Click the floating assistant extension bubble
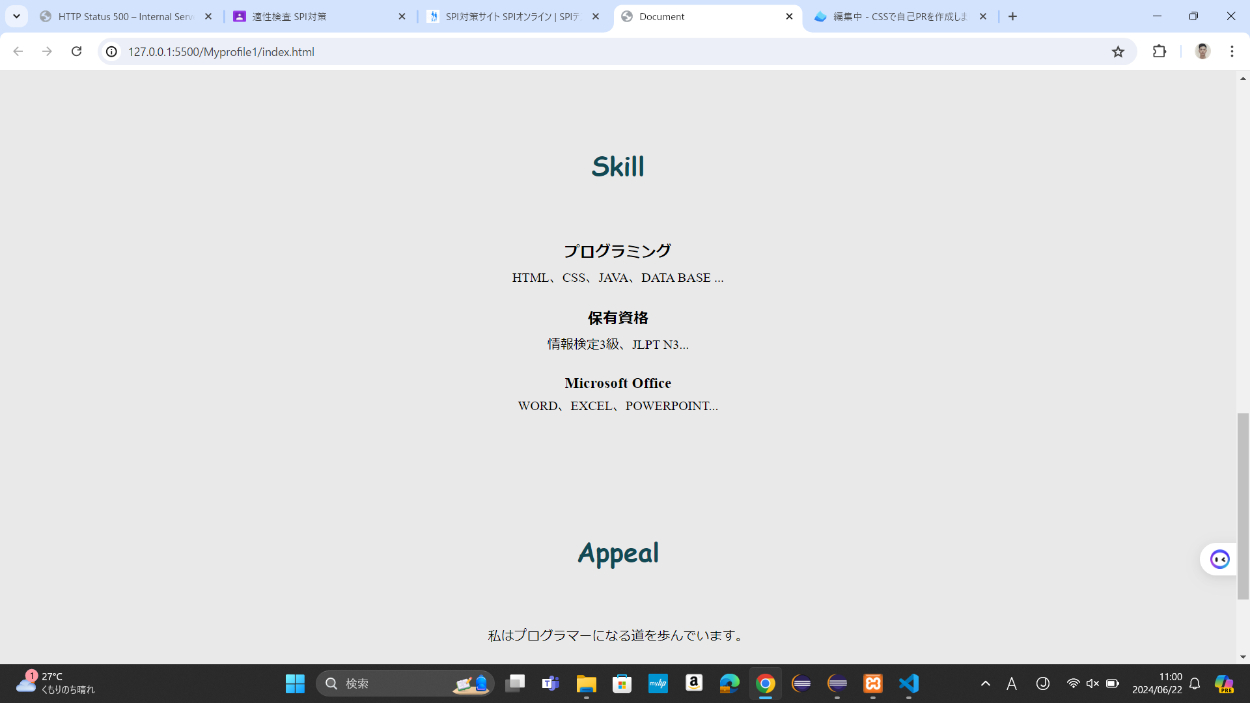 1220,559
